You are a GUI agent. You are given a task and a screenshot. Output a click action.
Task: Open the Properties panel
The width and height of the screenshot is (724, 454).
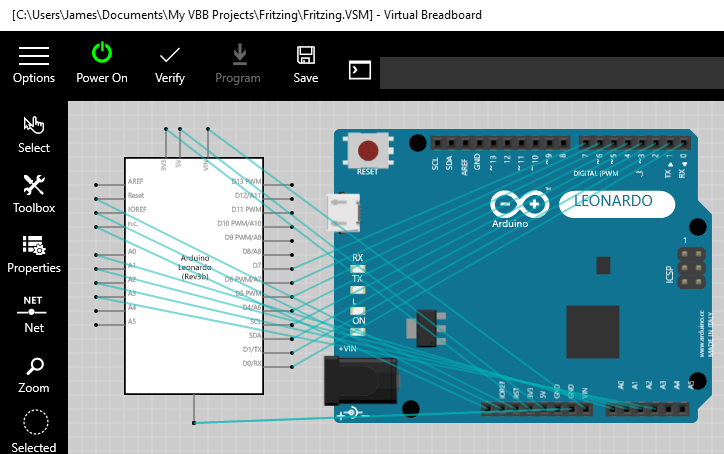[34, 254]
